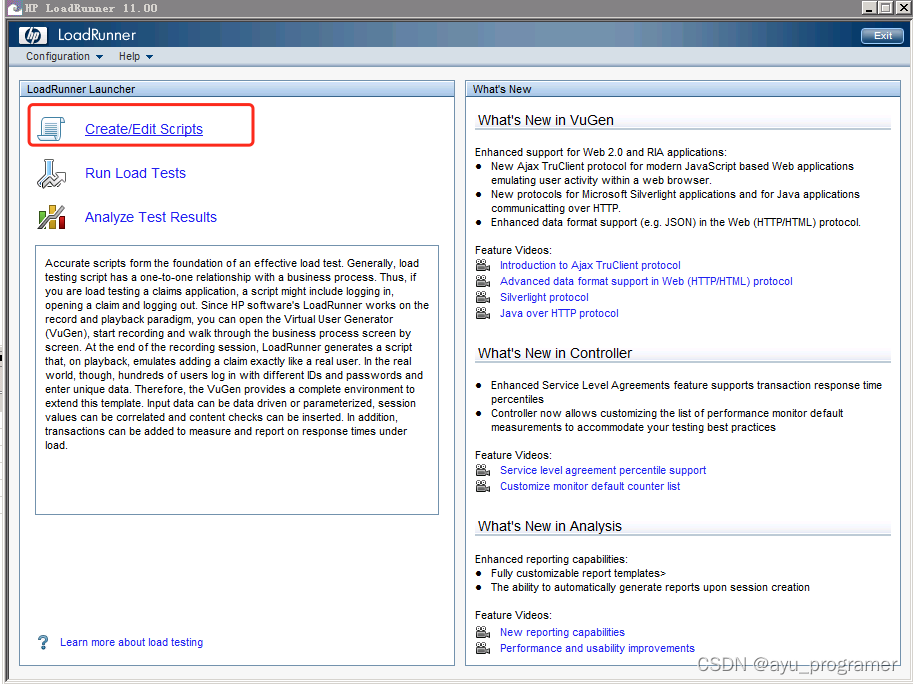Open Learn more about load testing
The image size is (913, 684).
pos(132,642)
